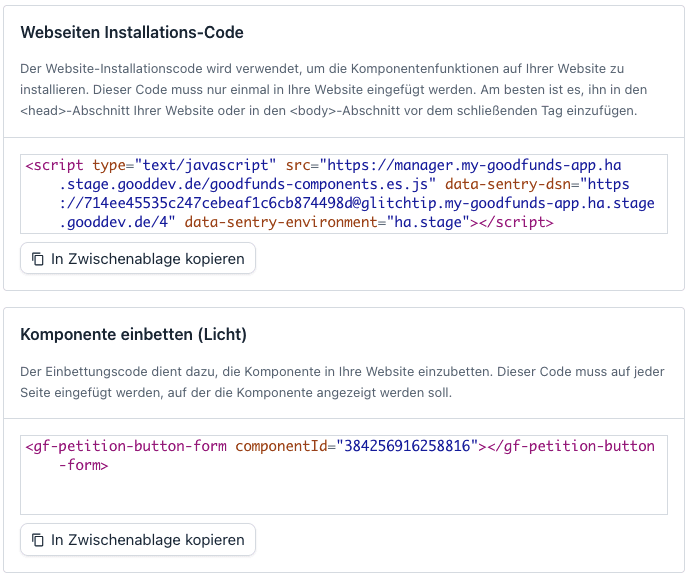Click the '-form>' closing tag line
The image size is (689, 578).
(83, 465)
